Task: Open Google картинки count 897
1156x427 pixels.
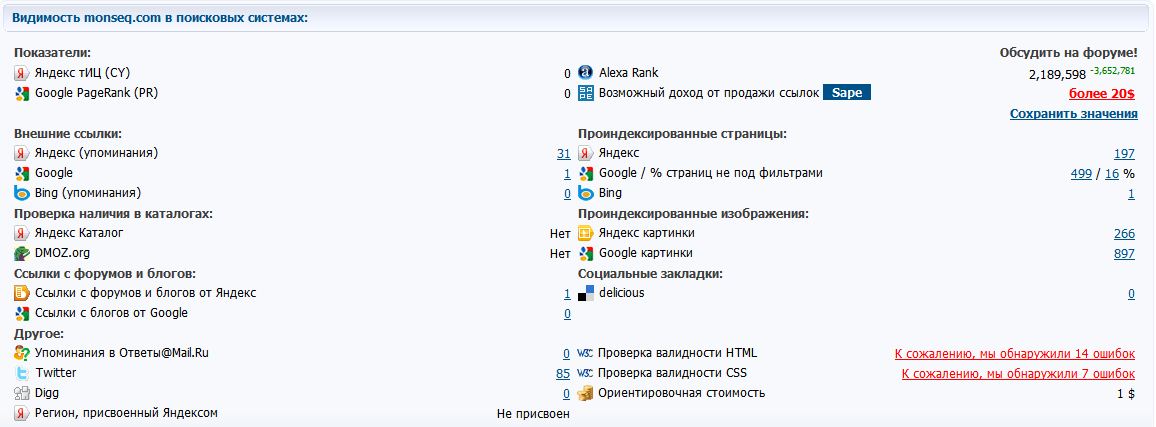Action: click(1124, 254)
